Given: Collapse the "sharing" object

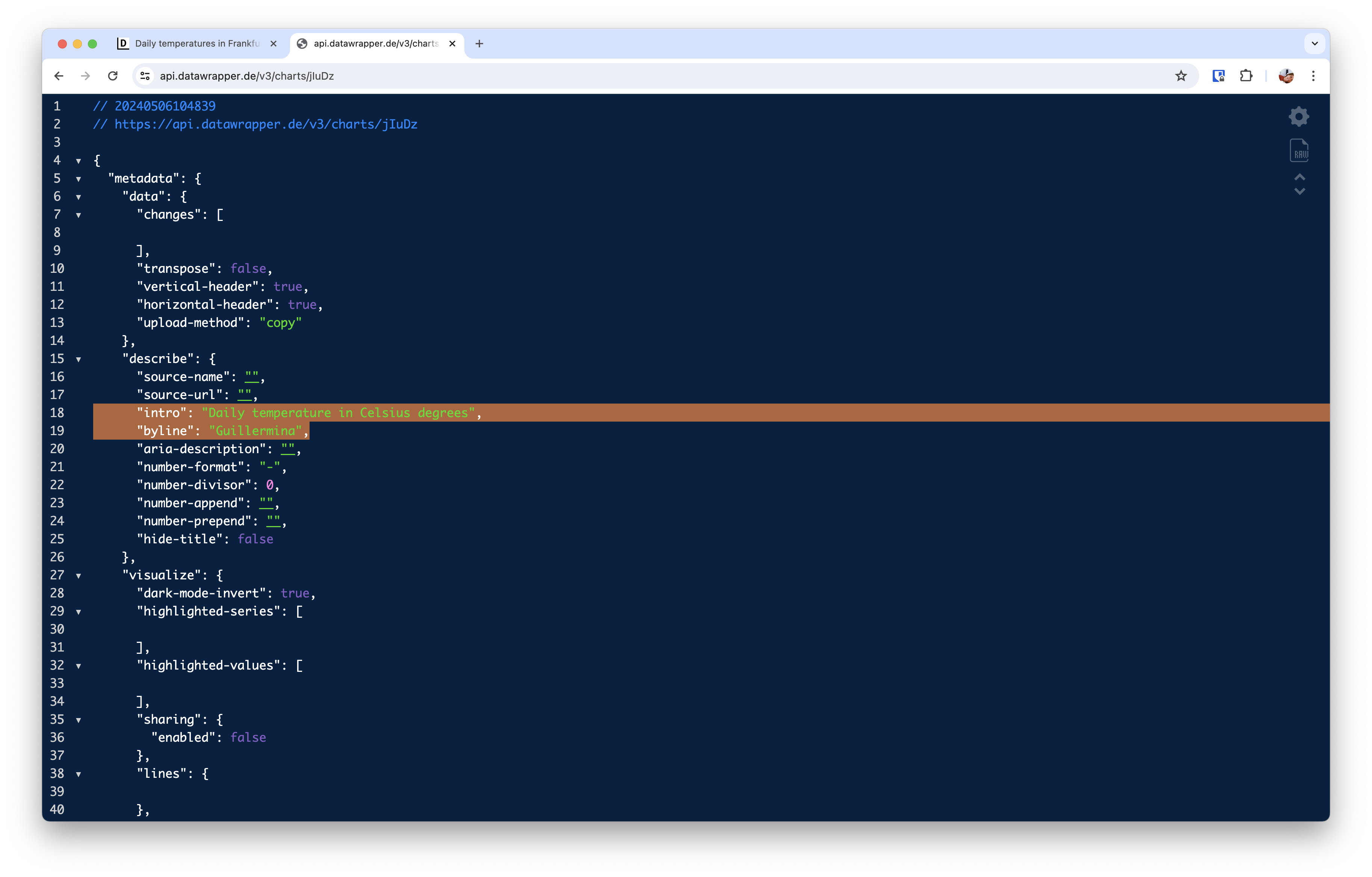Looking at the screenshot, I should pos(79,720).
